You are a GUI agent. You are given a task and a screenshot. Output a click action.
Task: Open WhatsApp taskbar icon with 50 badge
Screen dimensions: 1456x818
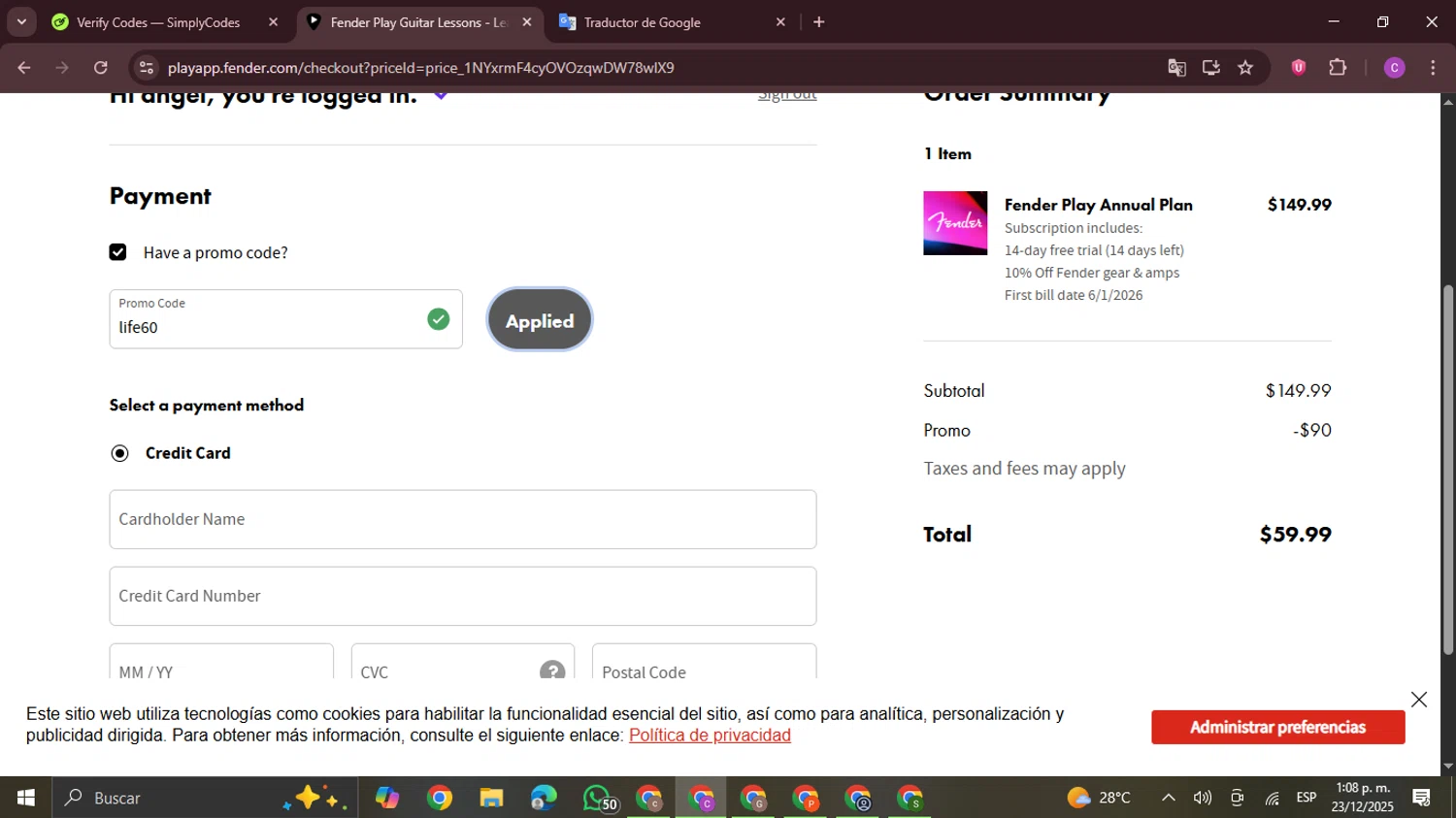pyautogui.click(x=599, y=798)
